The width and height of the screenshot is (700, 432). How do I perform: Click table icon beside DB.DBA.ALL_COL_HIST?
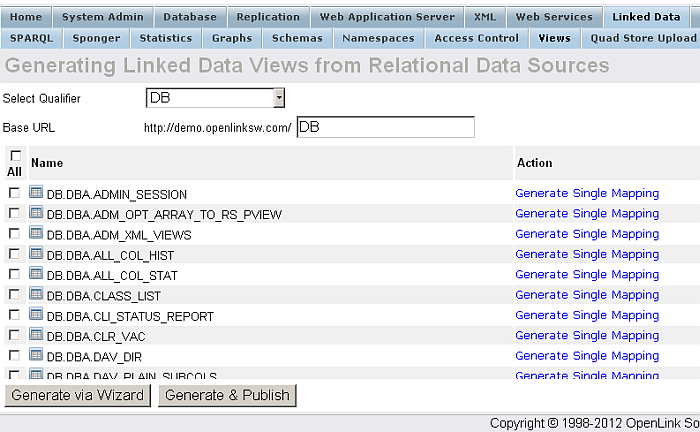[x=36, y=253]
